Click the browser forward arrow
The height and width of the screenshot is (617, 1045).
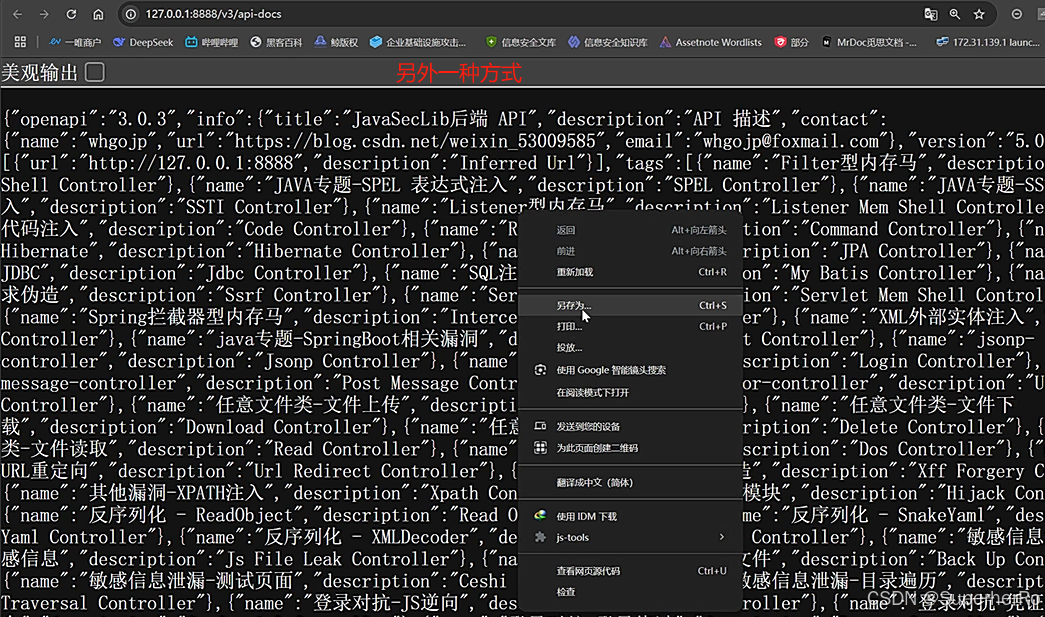point(44,14)
